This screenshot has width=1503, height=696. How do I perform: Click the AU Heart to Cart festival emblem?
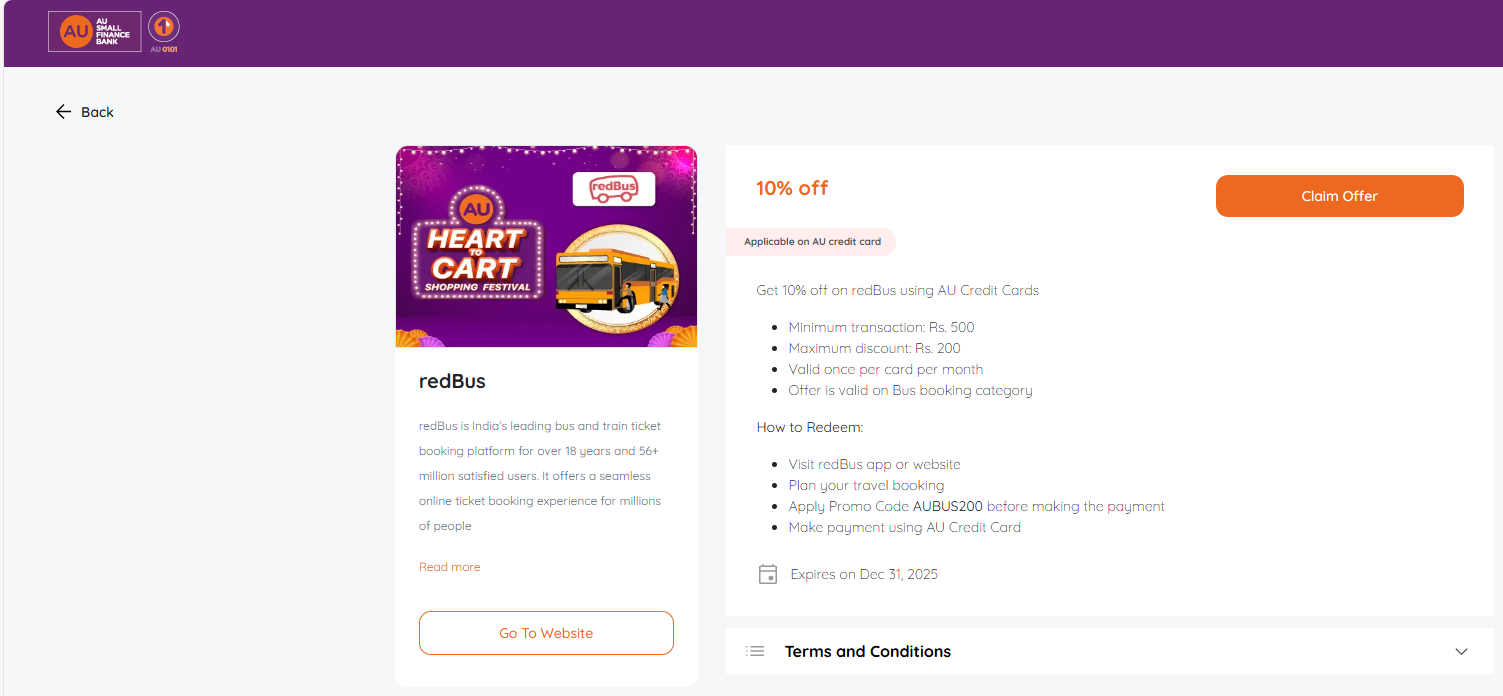(475, 248)
